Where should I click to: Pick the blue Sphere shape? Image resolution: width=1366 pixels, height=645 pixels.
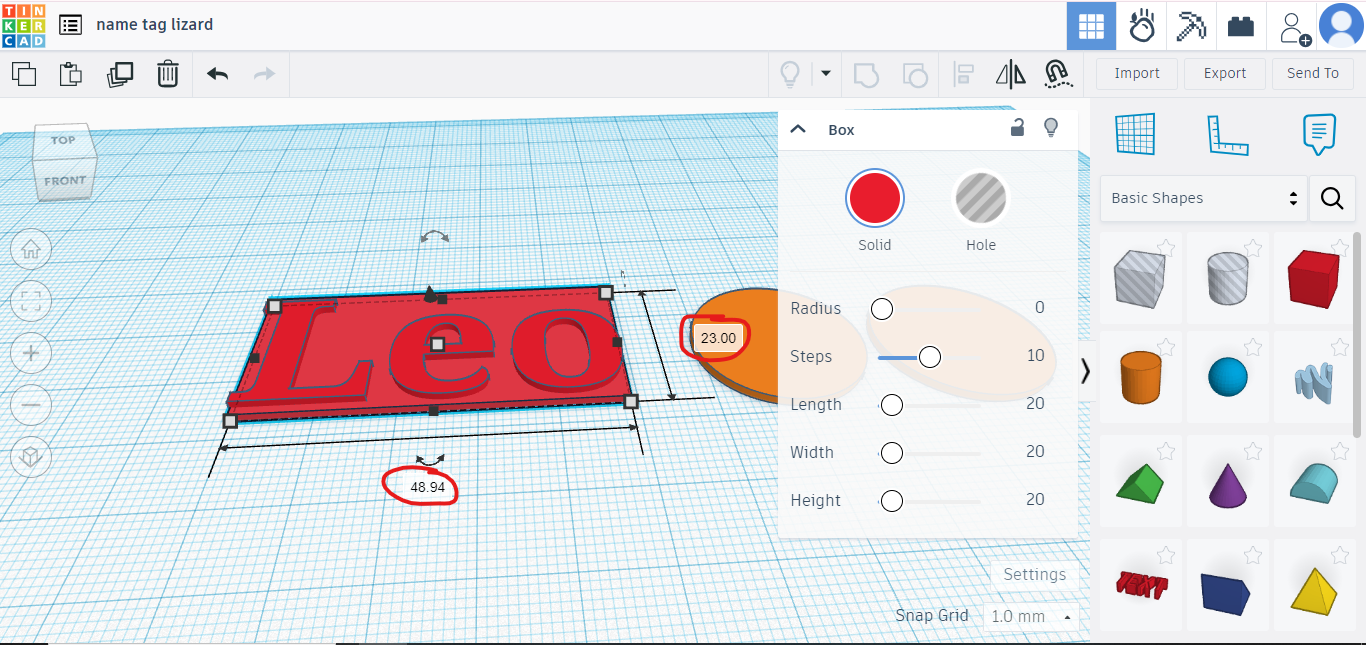click(x=1228, y=377)
